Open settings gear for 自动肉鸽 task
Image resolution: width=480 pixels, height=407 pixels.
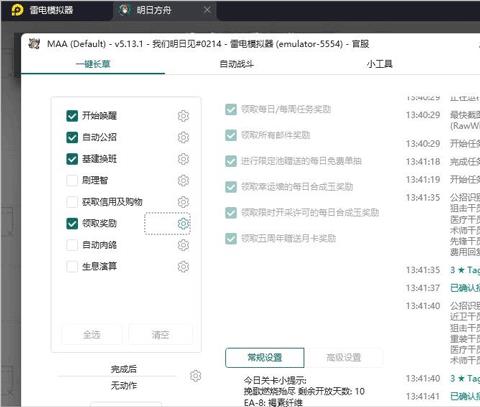[183, 245]
